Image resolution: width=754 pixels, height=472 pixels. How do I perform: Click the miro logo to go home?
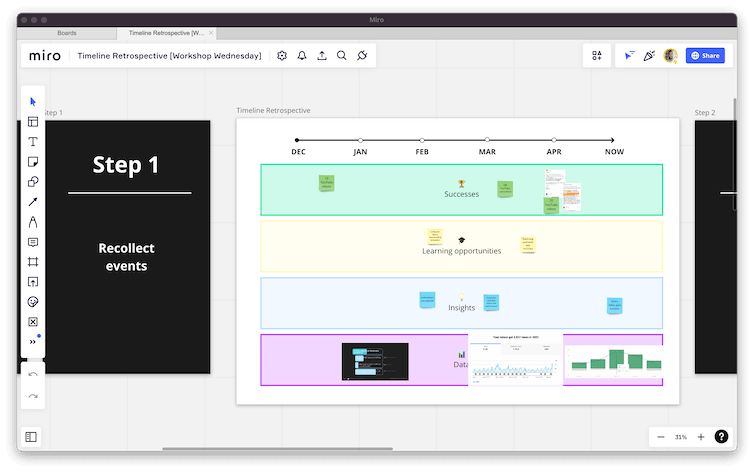pyautogui.click(x=45, y=56)
